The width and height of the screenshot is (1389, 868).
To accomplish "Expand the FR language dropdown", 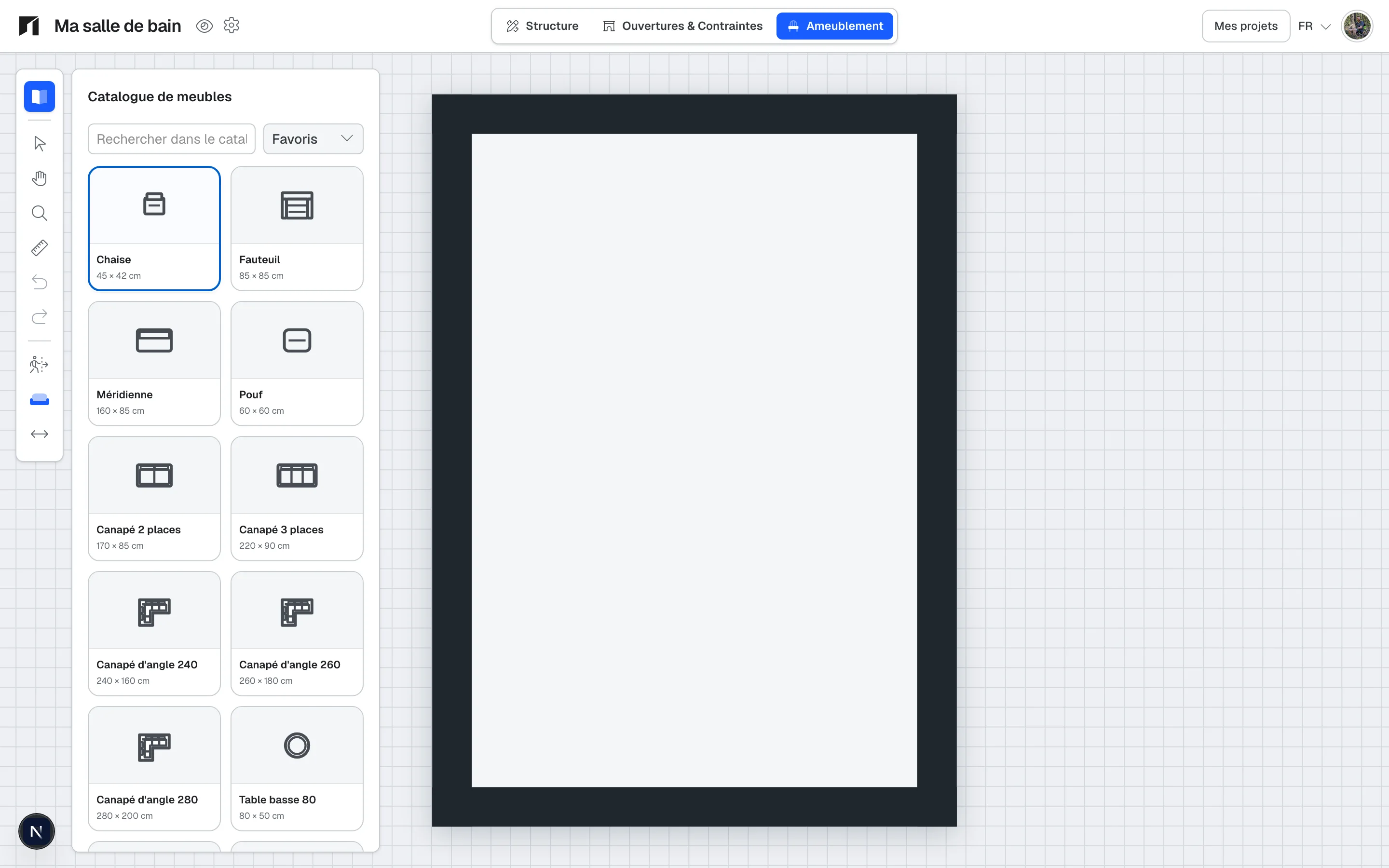I will [x=1314, y=26].
